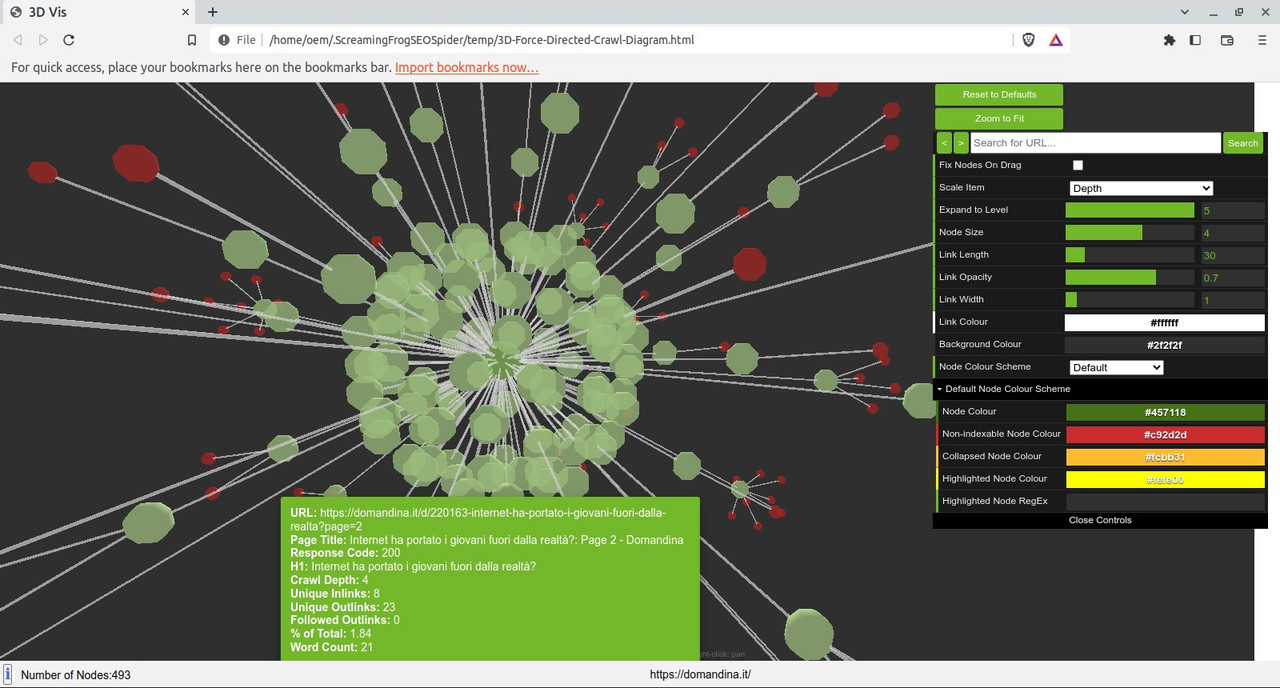Click the Reset to Defaults button
Screen dimensions: 1280x688
999,94
